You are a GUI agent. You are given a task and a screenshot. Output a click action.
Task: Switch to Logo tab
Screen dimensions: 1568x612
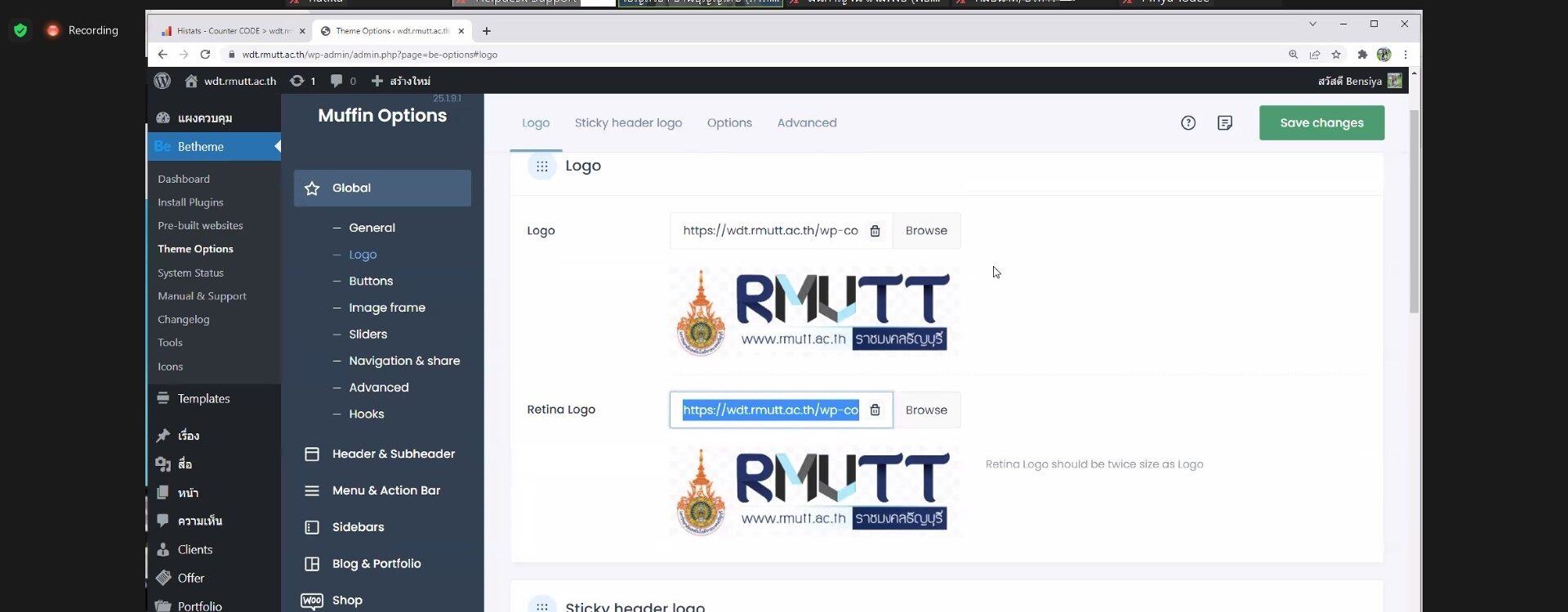(536, 122)
